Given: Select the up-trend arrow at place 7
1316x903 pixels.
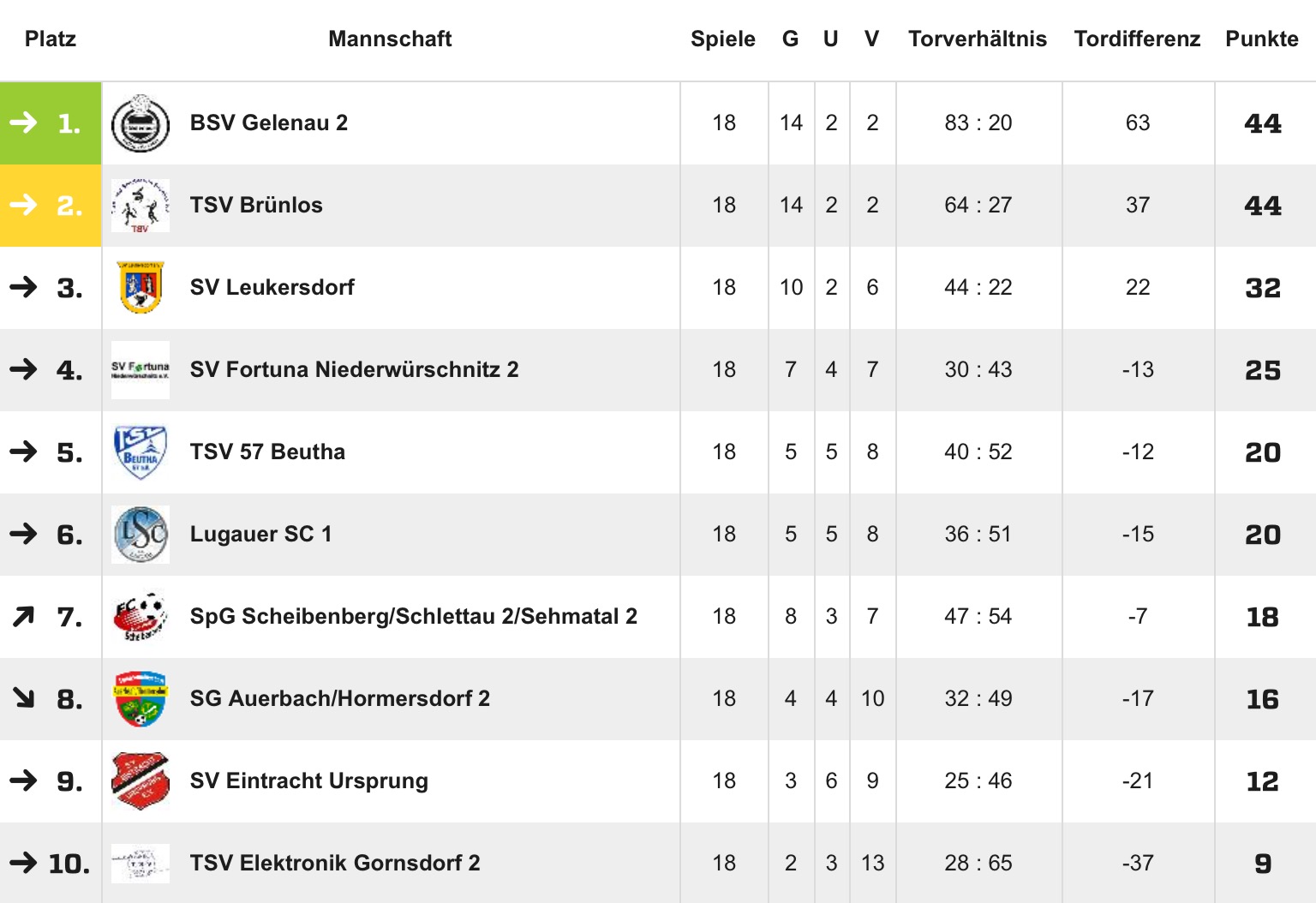Looking at the screenshot, I should (x=23, y=617).
